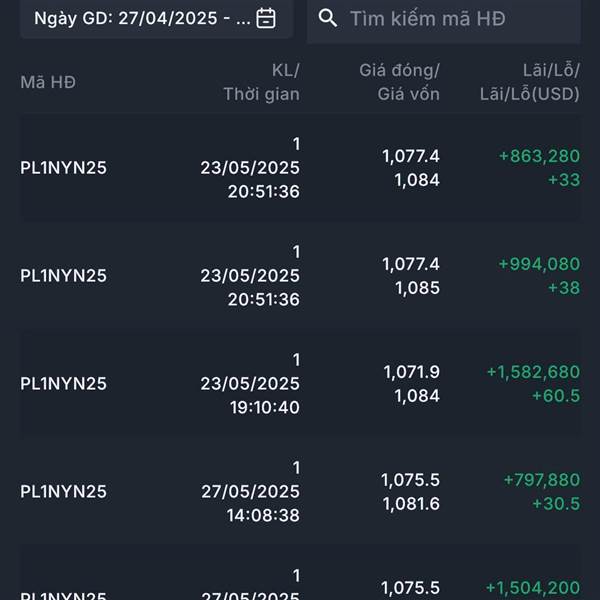
Task: Focus the 'Tìm kiếm mã HĐ' search field
Action: (x=444, y=19)
